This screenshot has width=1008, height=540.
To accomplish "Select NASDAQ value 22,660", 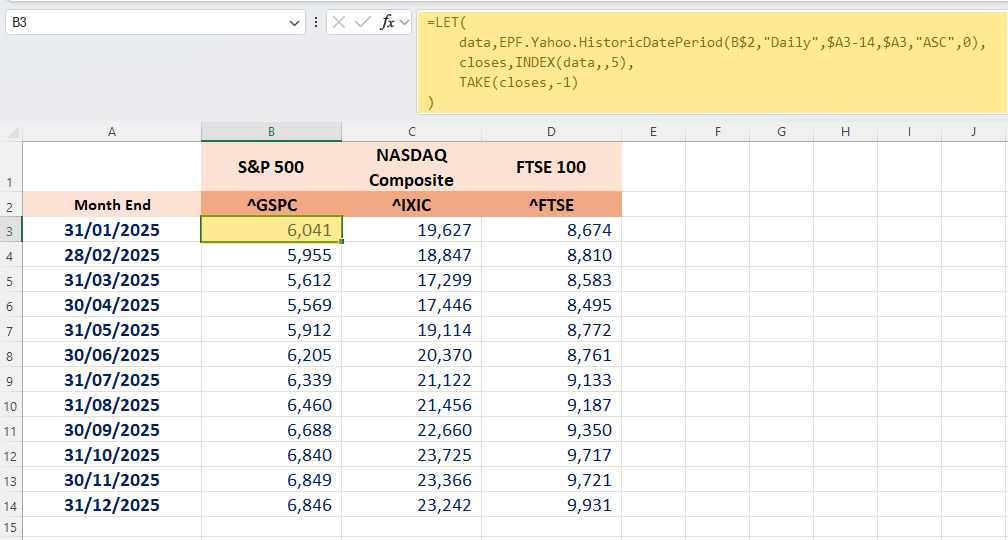I will [411, 430].
